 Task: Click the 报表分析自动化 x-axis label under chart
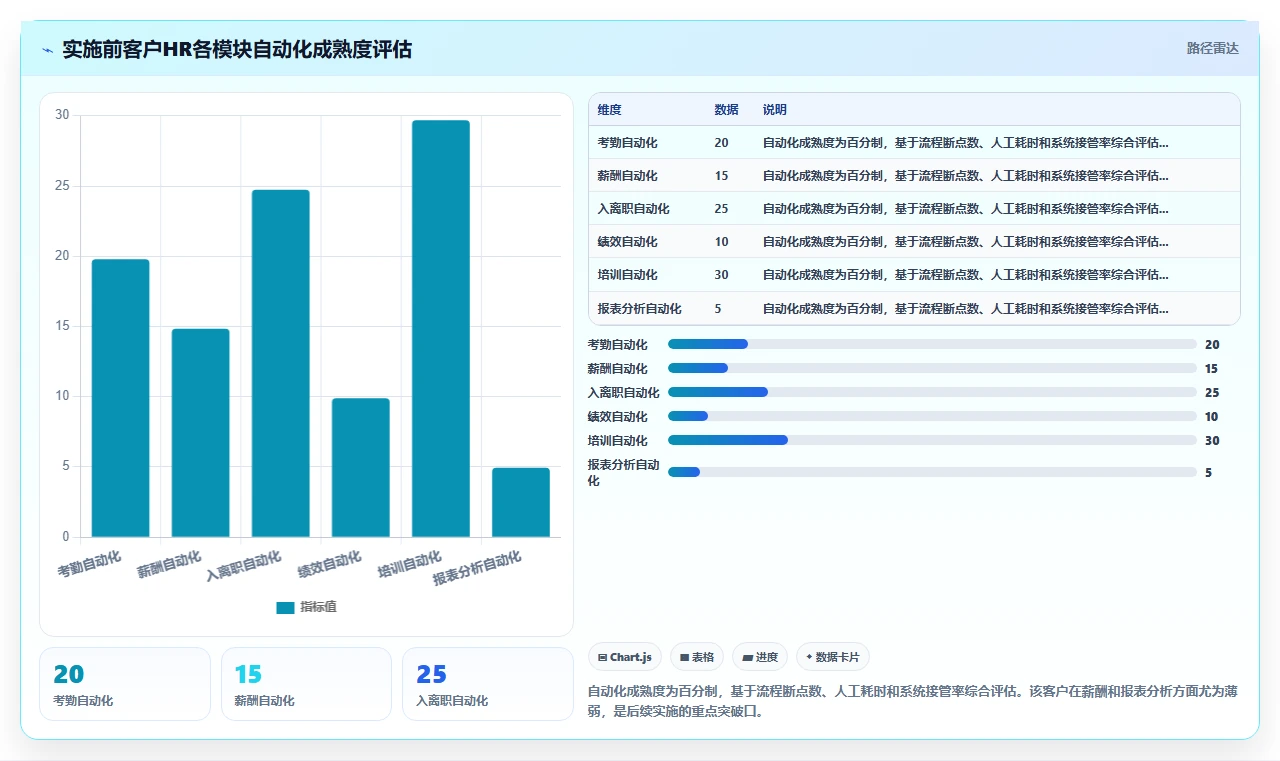coord(477,569)
